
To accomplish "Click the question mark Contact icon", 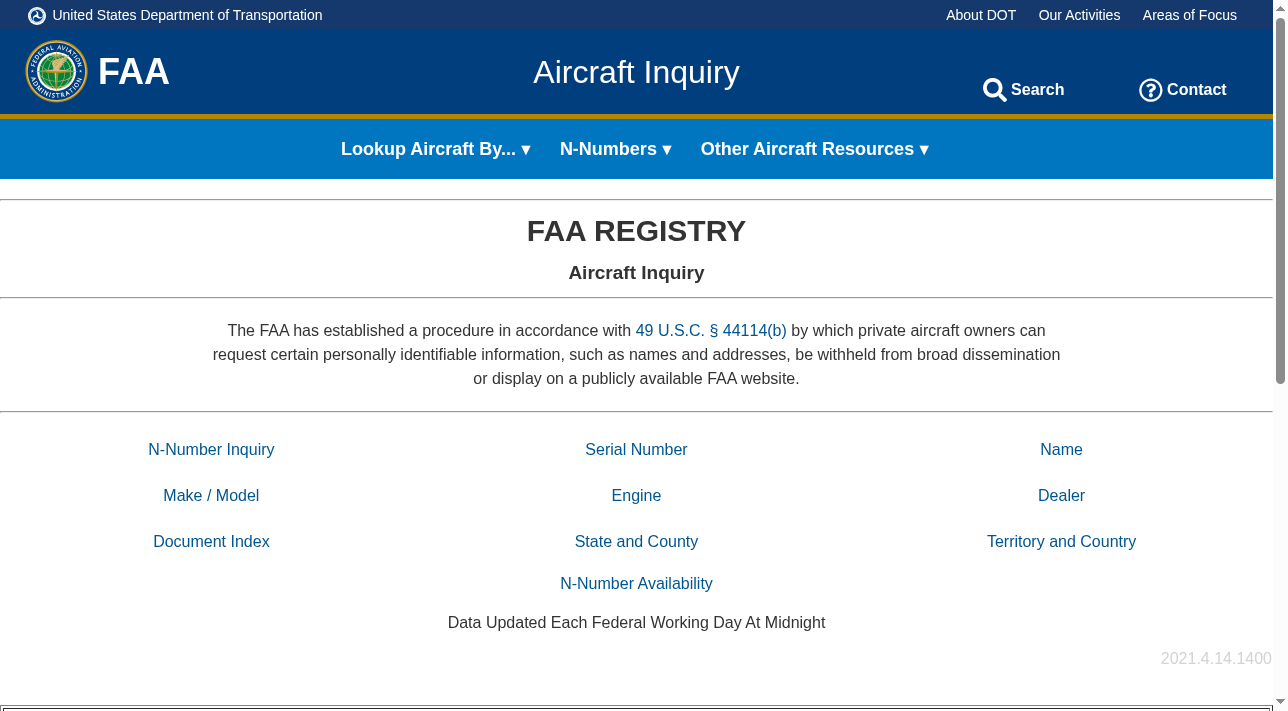I will pos(1150,90).
